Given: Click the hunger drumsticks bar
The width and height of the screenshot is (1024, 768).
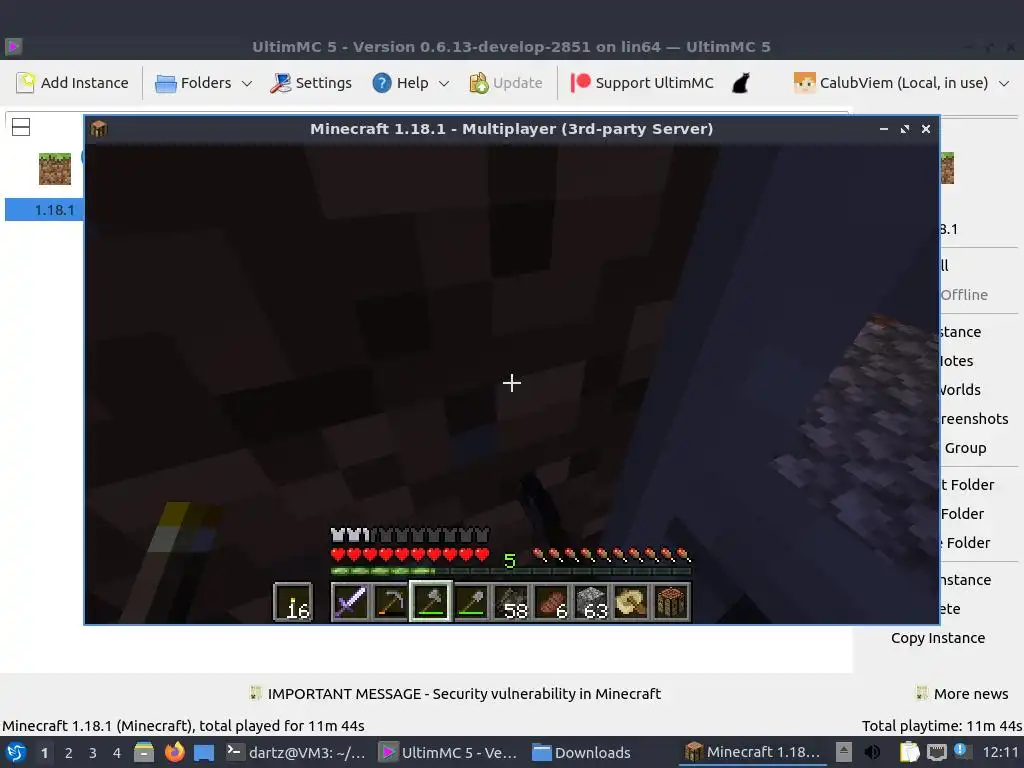Looking at the screenshot, I should [611, 555].
